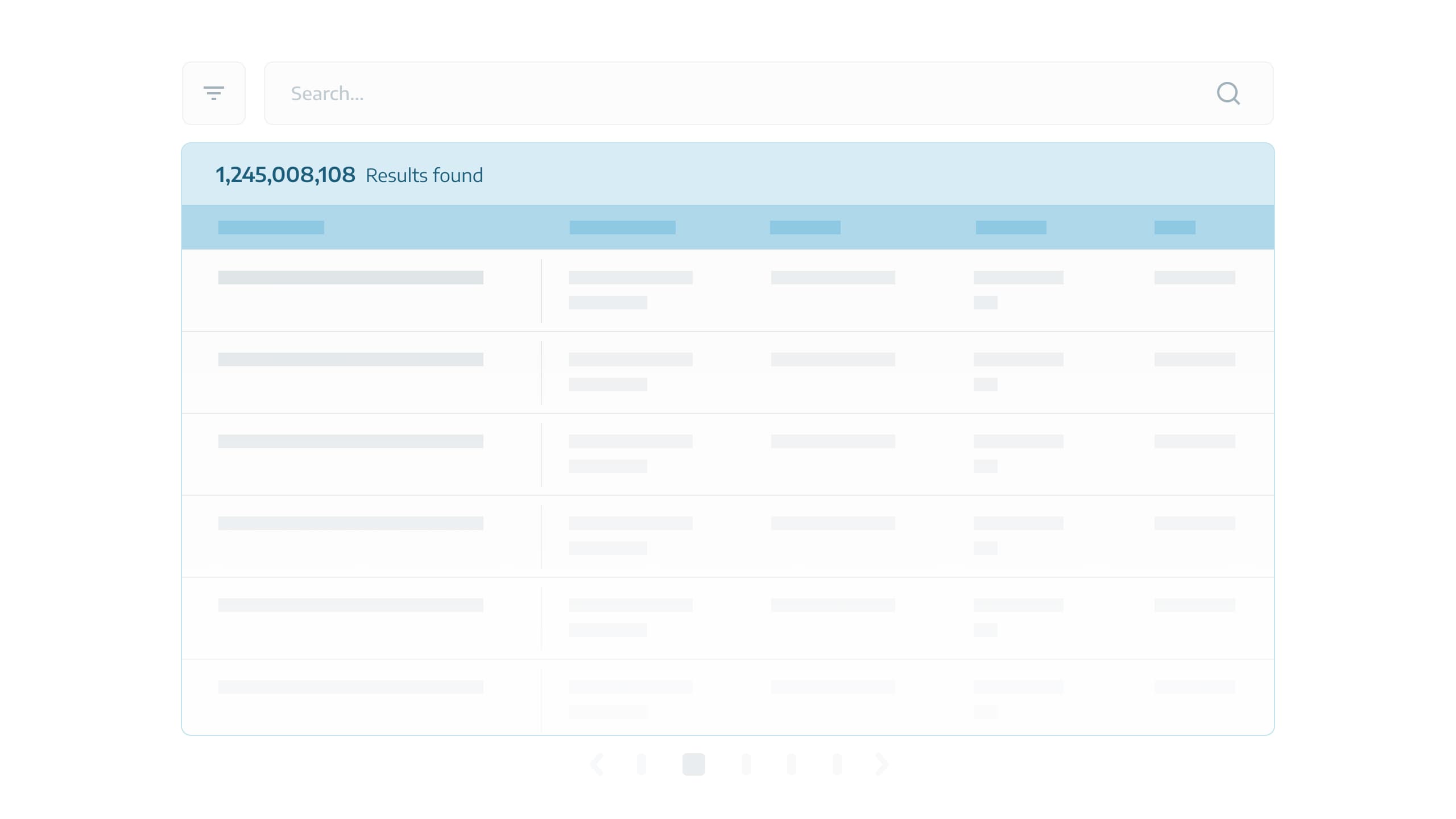Open the second result row's title placeholder
This screenshot has height=819, width=1456.
(x=351, y=359)
